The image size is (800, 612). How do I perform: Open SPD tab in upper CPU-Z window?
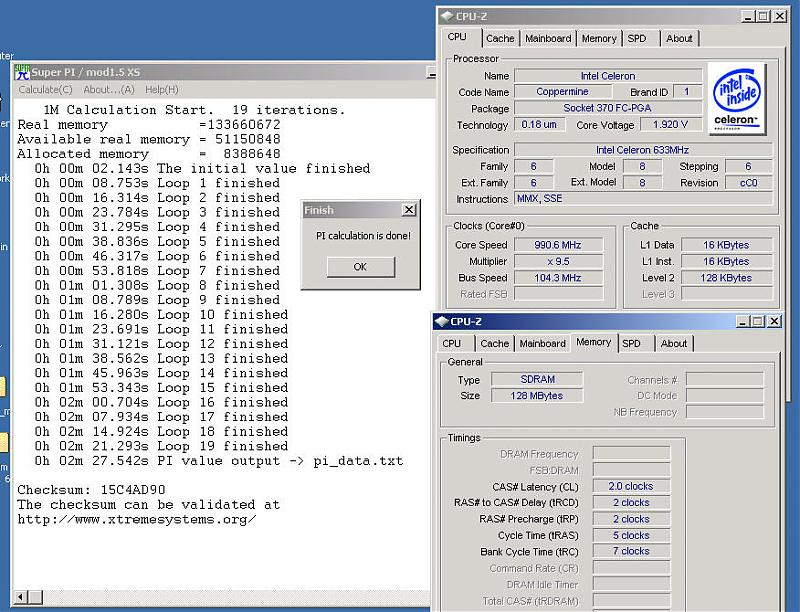click(637, 38)
